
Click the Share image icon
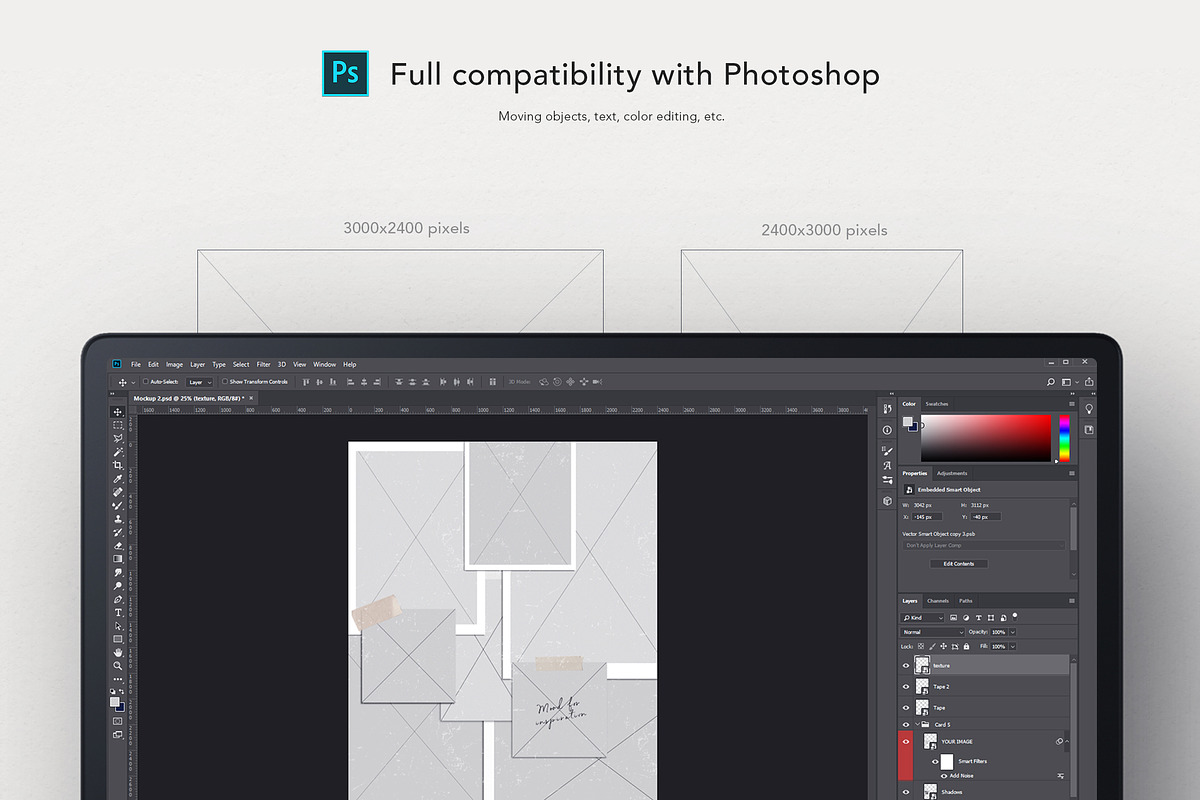pyautogui.click(x=1089, y=381)
